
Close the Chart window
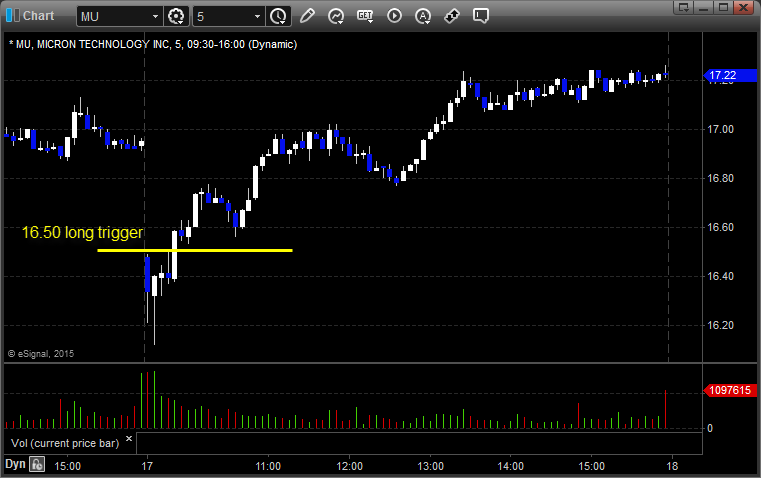[743, 7]
